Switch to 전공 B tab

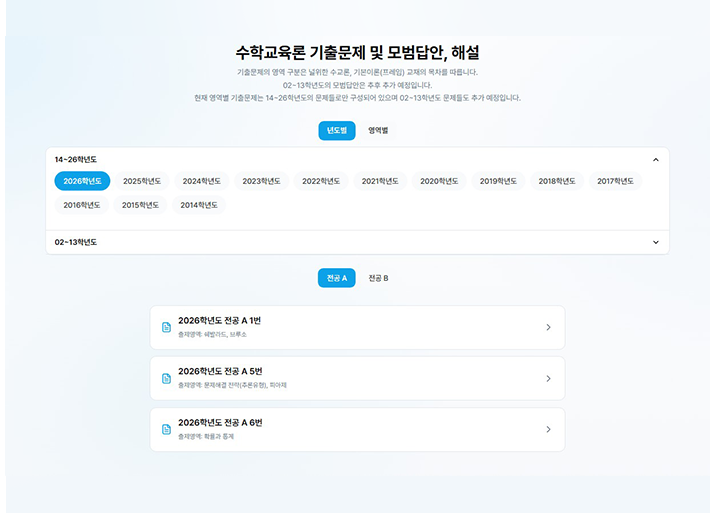tap(378, 278)
